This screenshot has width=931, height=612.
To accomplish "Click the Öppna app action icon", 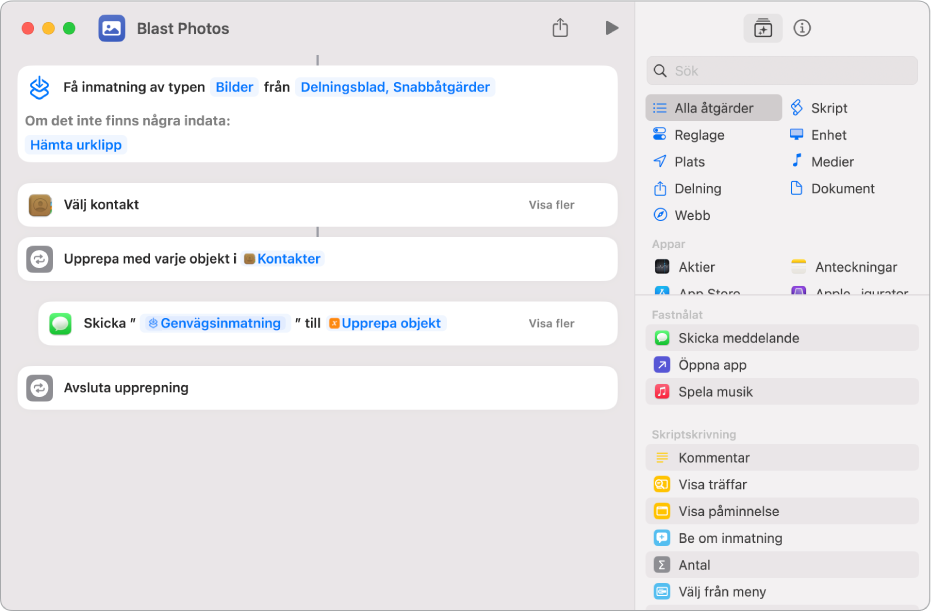I will 661,365.
